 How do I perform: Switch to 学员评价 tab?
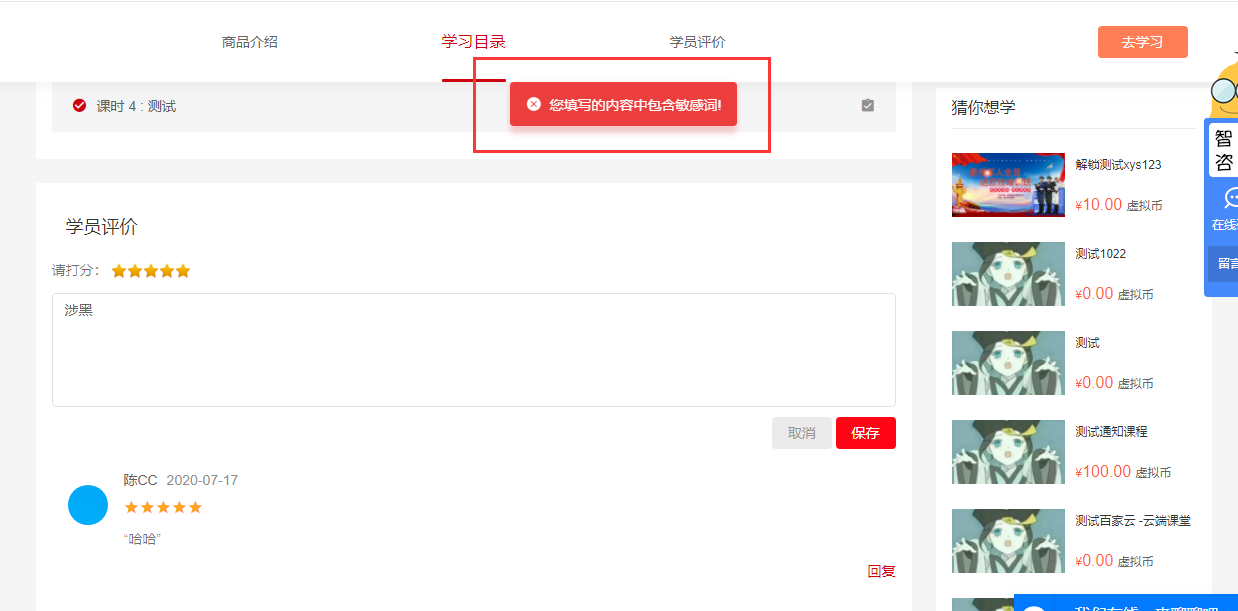[x=698, y=42]
